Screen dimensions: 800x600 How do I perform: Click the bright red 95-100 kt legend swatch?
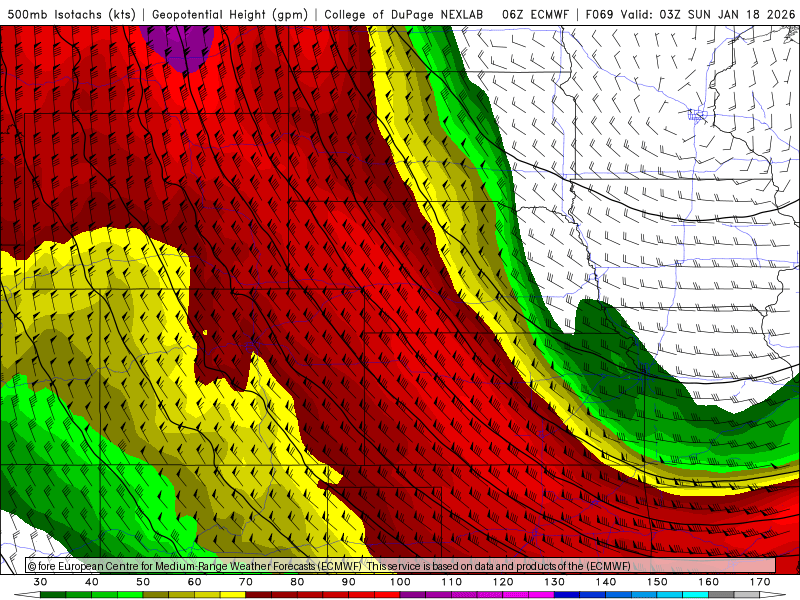coord(387,595)
